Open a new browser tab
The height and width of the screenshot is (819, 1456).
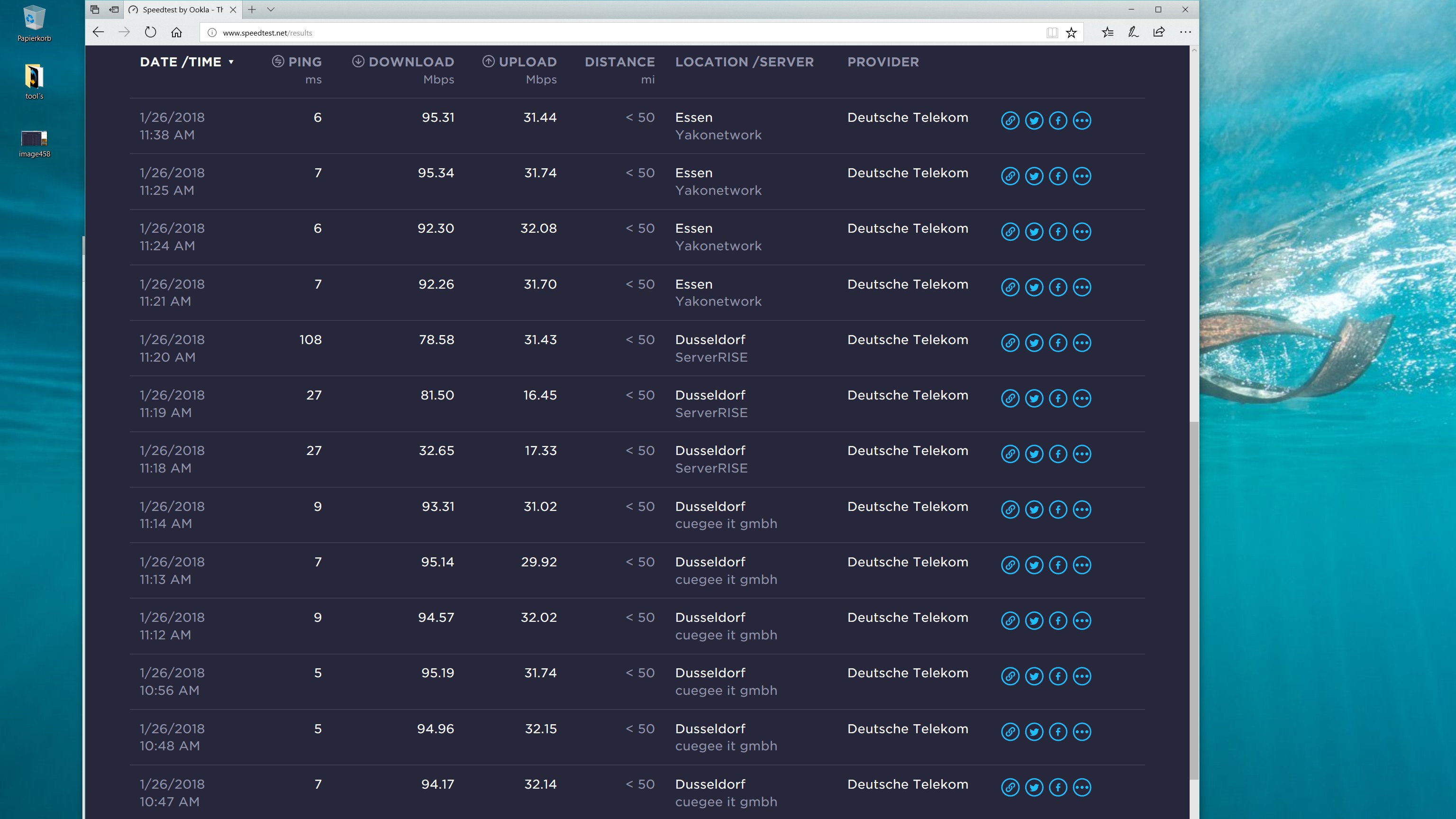pos(252,9)
